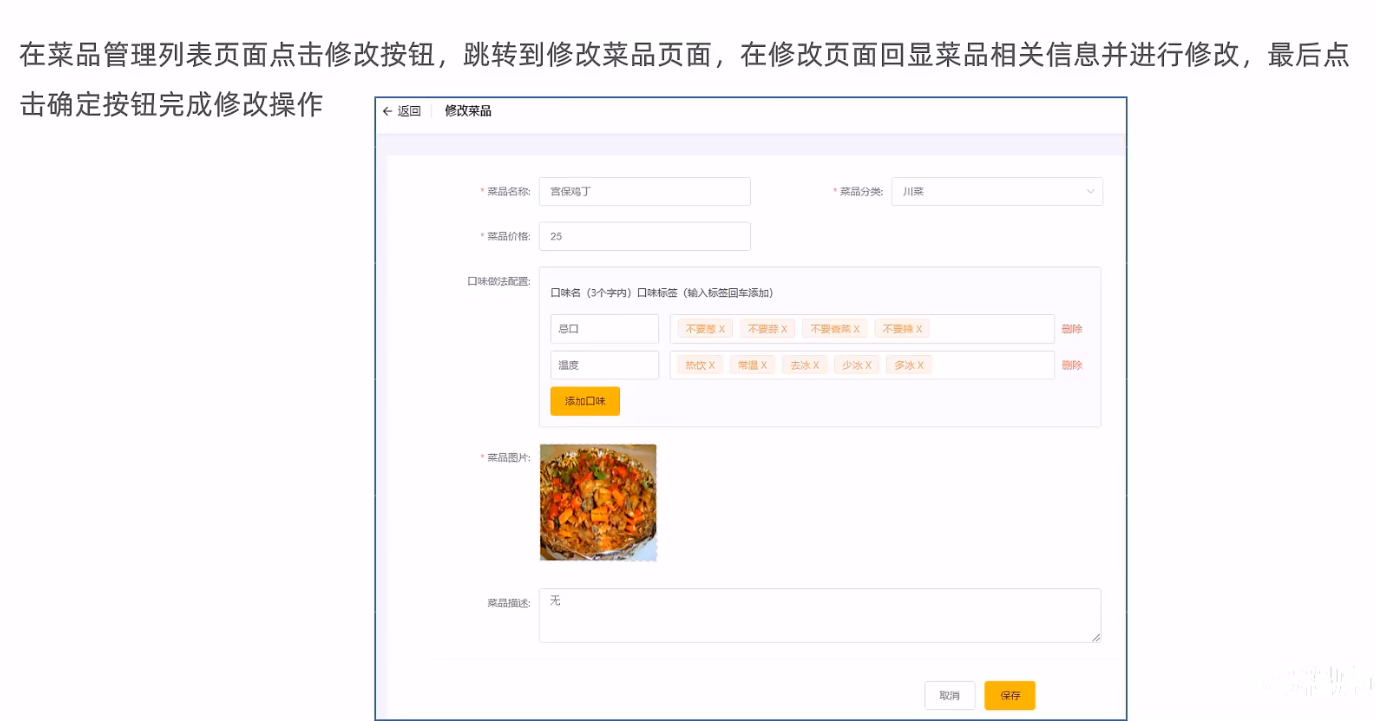Screen dimensions: 1375x721
Task: Click the 保存 button
Action: point(1010,696)
